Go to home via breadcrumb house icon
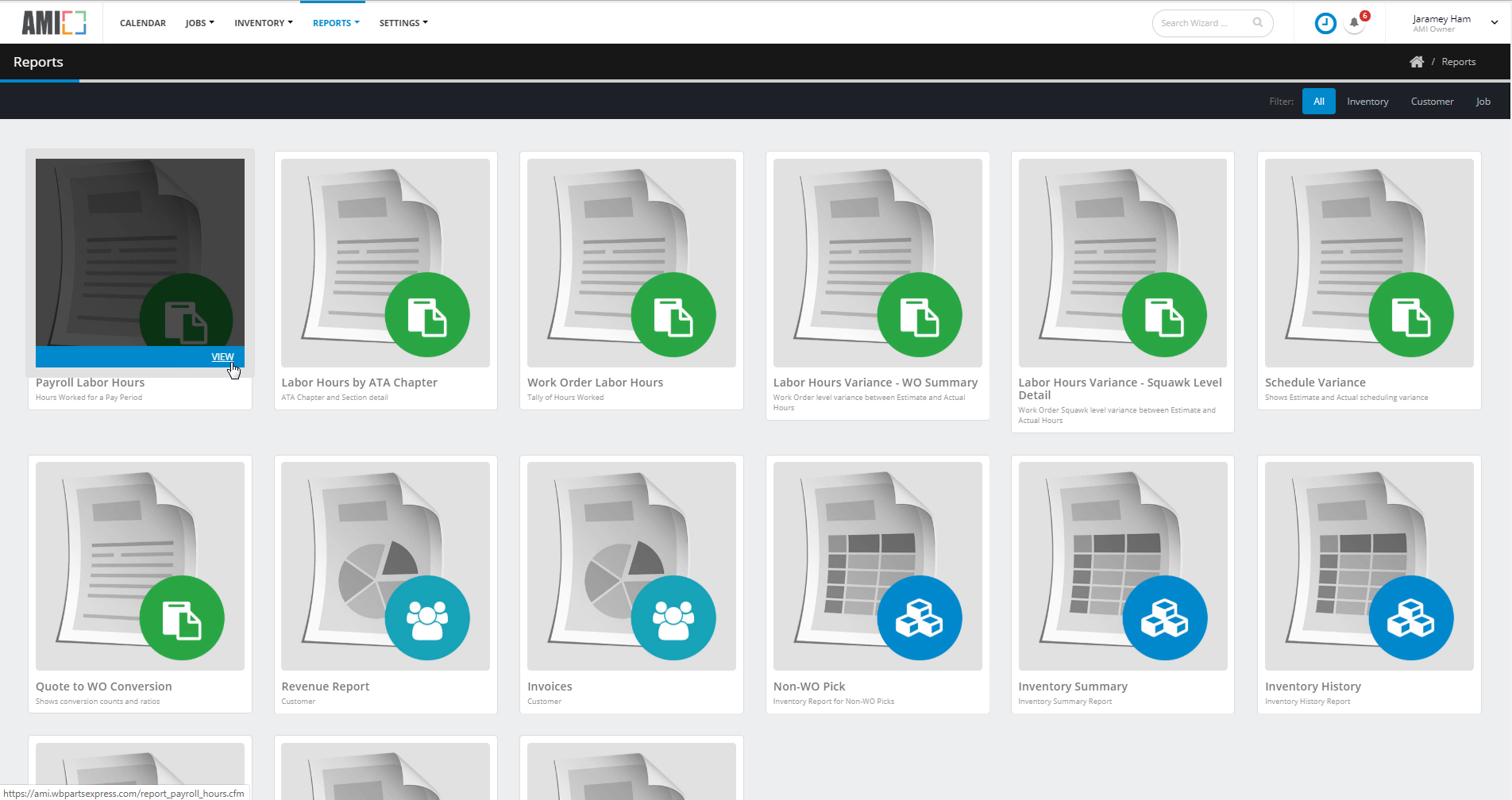This screenshot has height=800, width=1512. click(x=1417, y=62)
